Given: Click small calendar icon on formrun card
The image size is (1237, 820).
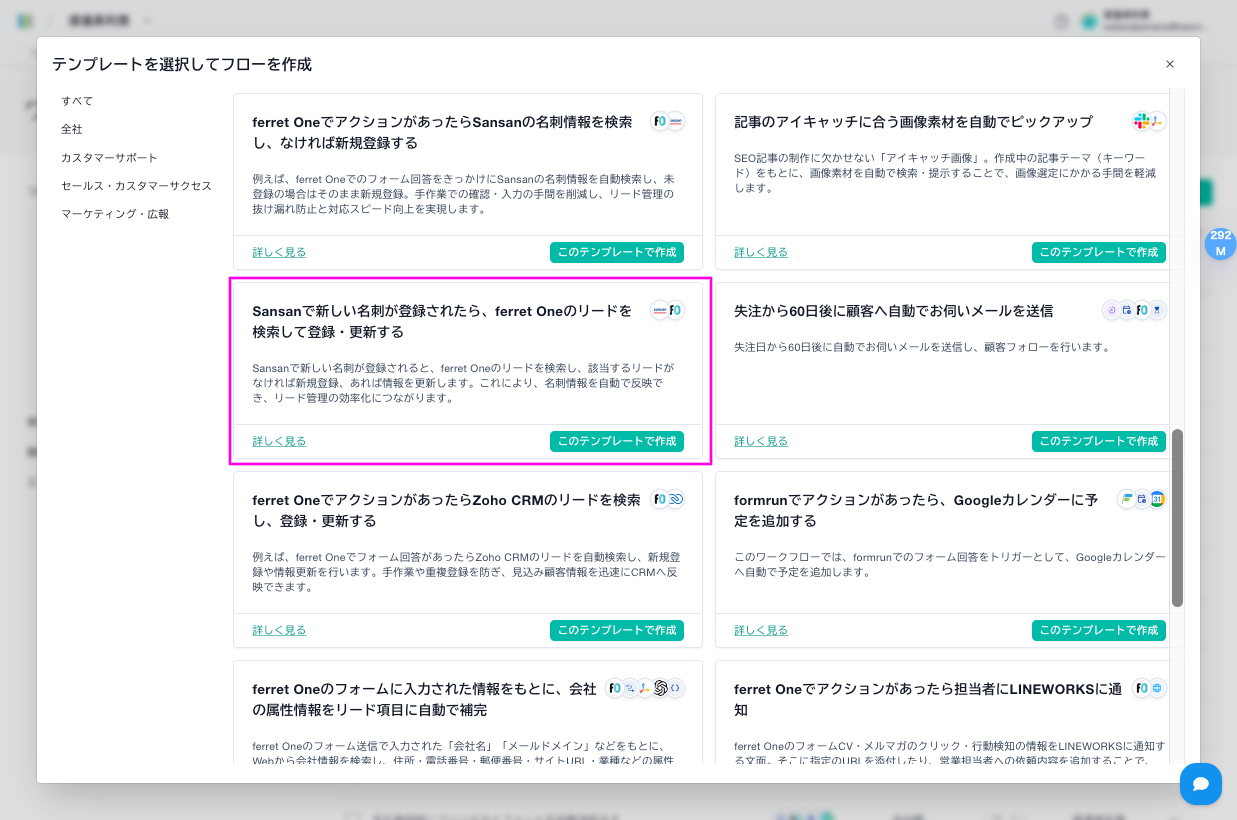Looking at the screenshot, I should 1142,499.
